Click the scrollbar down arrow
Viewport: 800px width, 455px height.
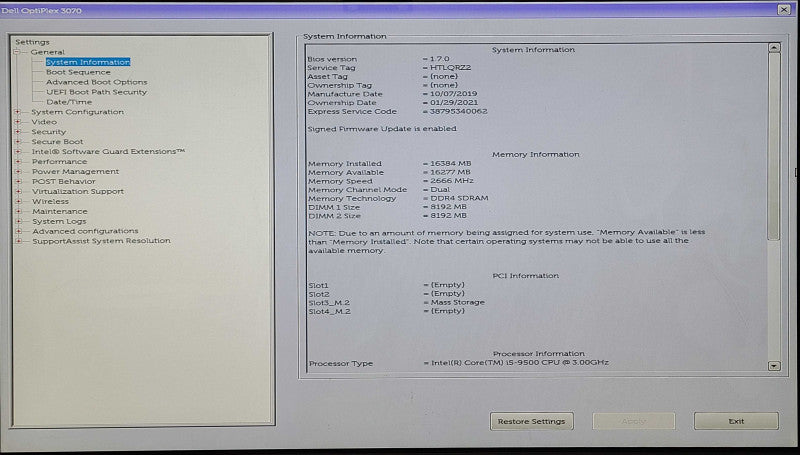click(x=774, y=366)
